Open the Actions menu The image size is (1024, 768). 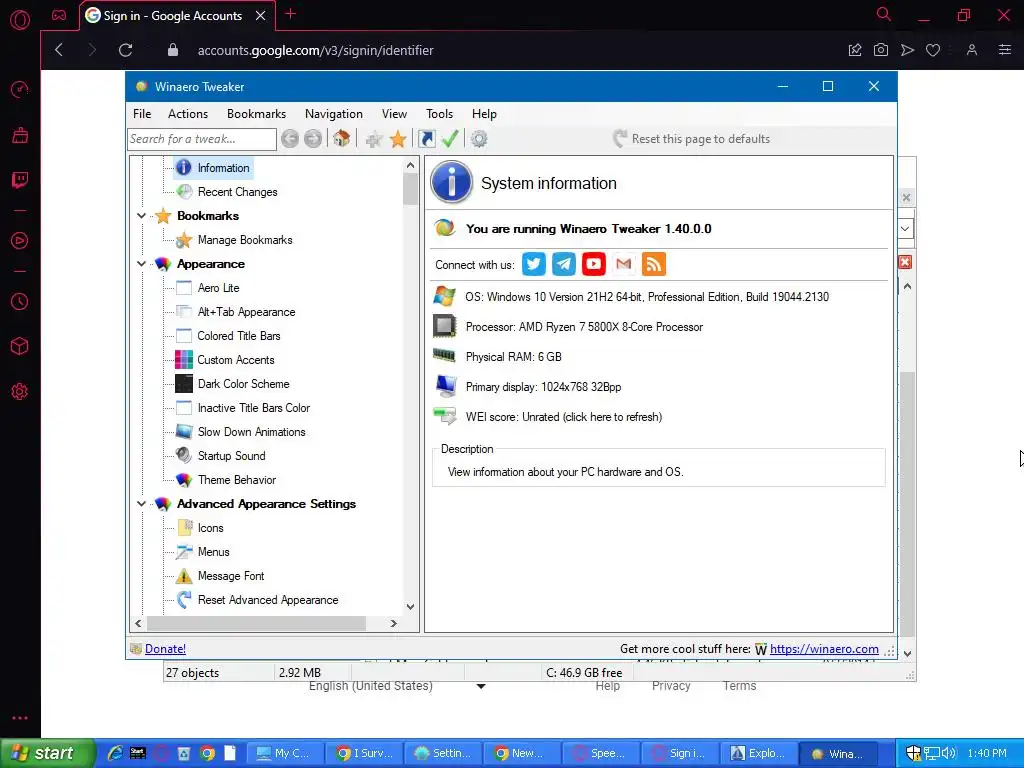[187, 114]
